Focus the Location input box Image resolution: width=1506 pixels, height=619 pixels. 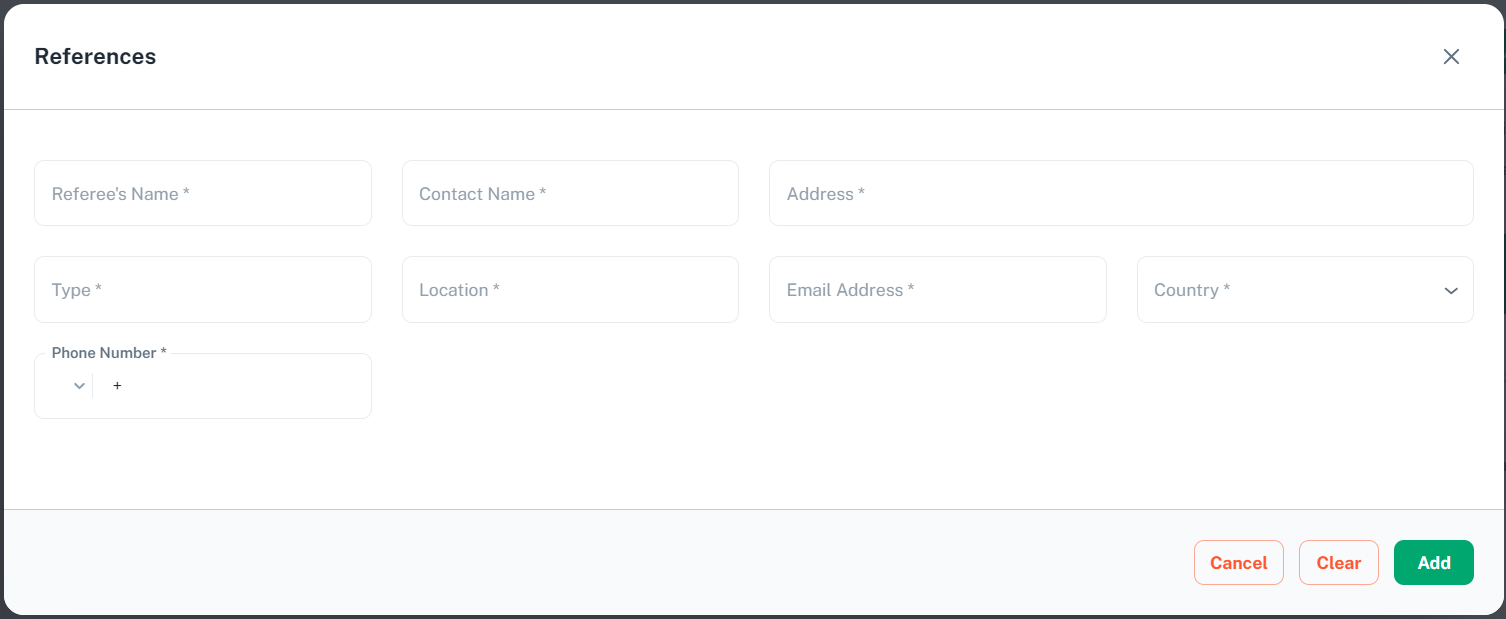tap(570, 290)
